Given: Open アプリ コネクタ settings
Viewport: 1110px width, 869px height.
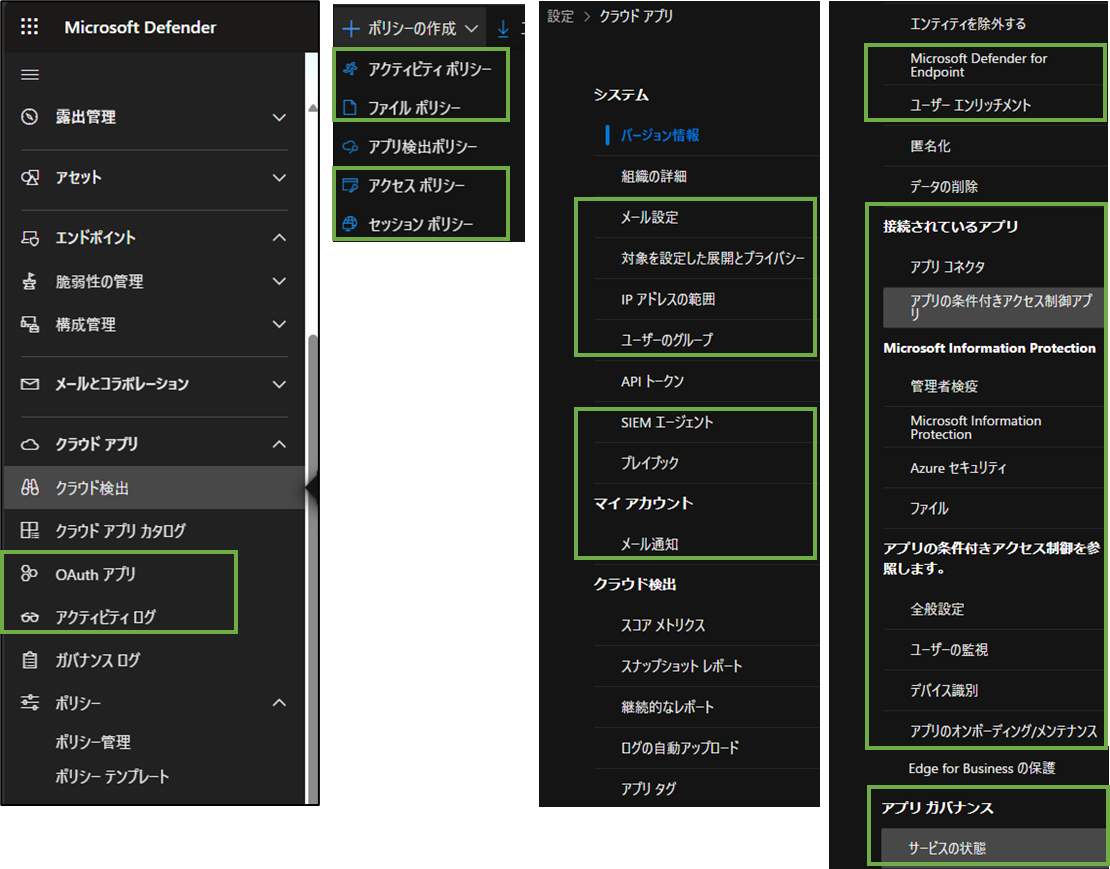Looking at the screenshot, I should (947, 267).
